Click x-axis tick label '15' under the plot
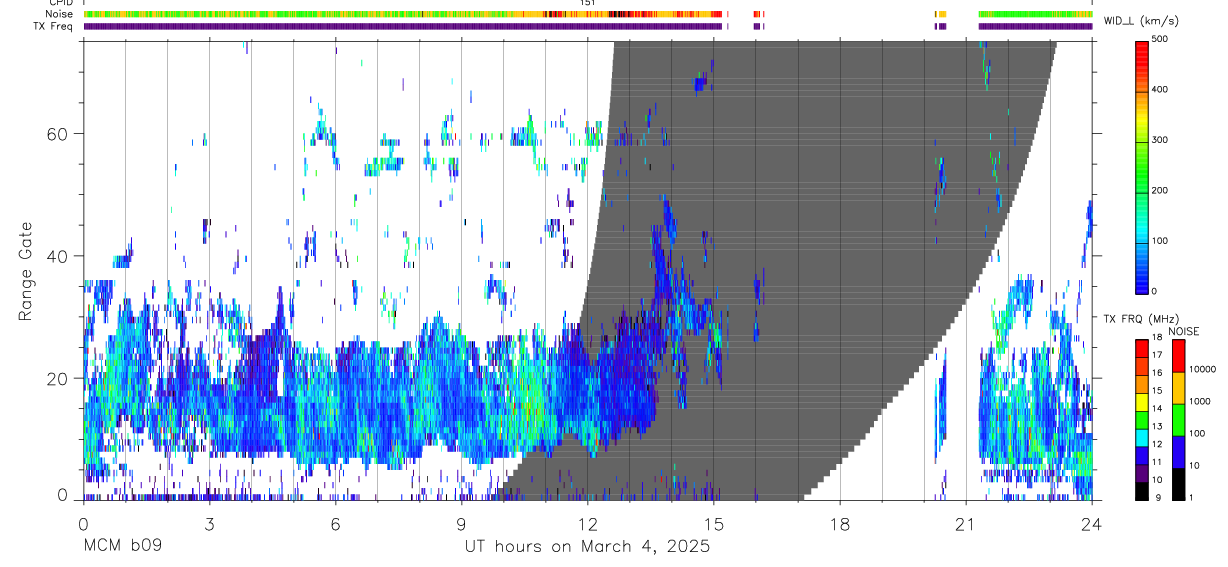The width and height of the screenshot is (1228, 567). (714, 523)
